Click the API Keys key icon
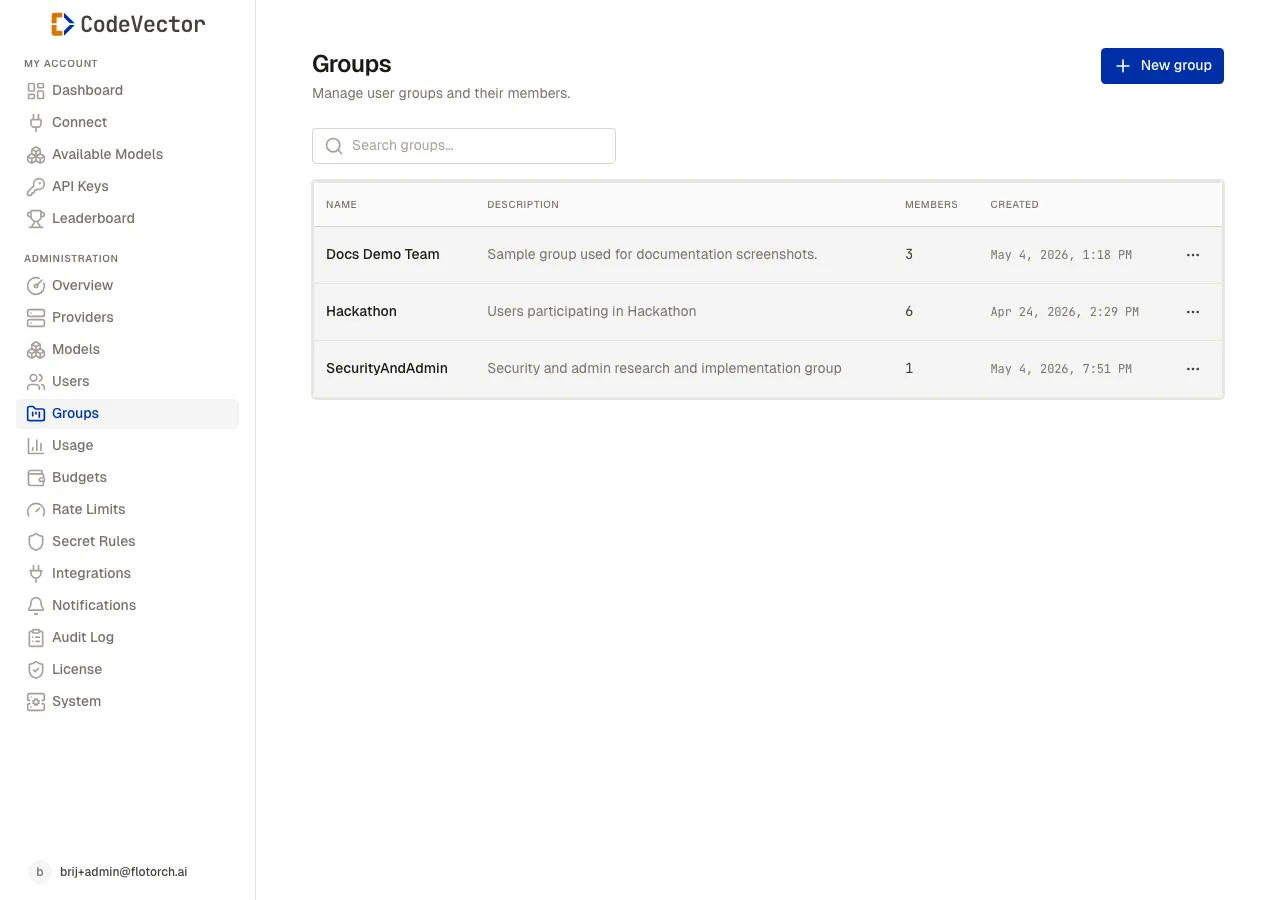Screen dimensions: 1280x900 [36, 187]
